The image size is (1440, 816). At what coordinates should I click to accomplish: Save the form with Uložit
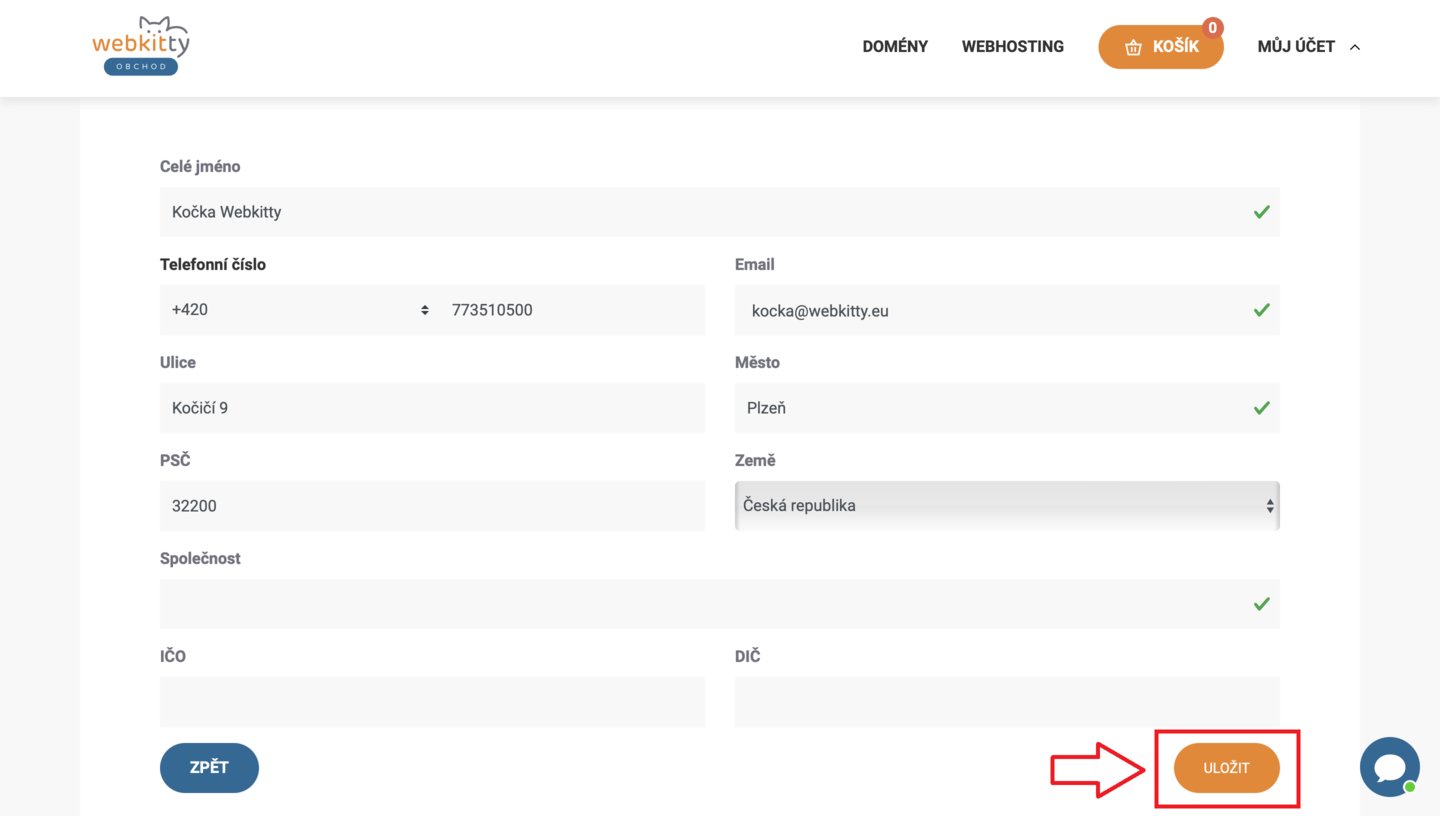pos(1226,768)
